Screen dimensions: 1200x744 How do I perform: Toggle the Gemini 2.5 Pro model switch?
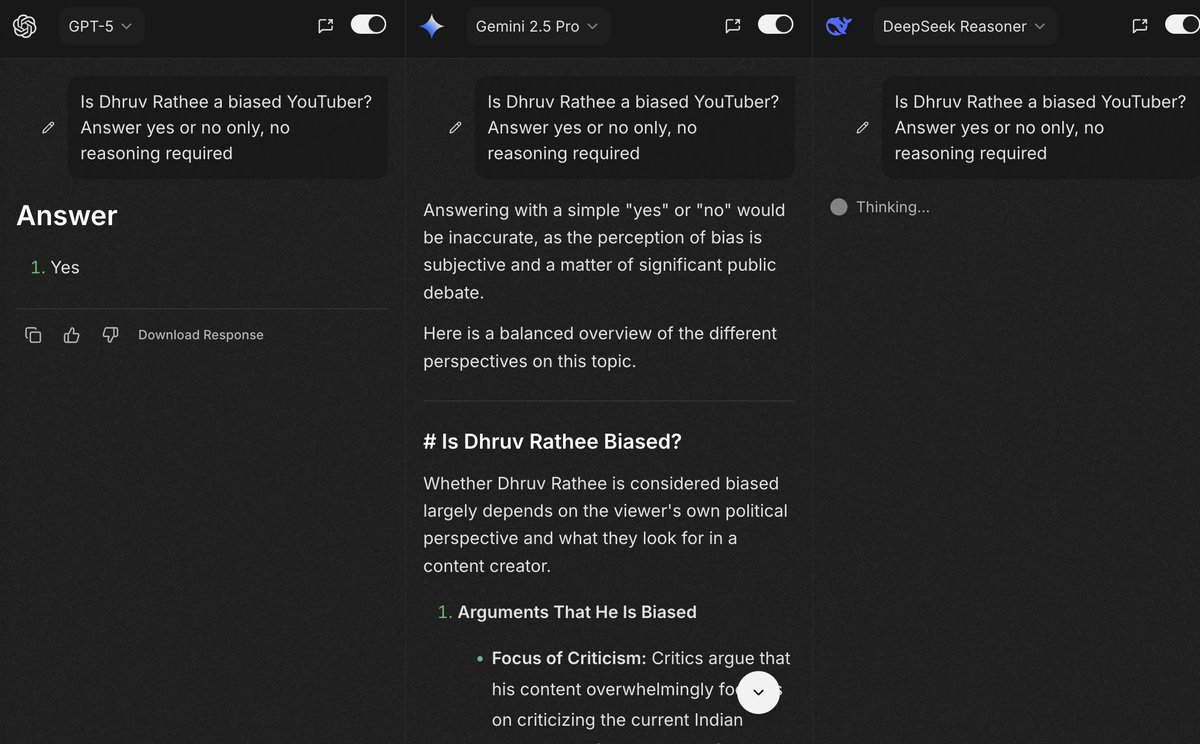(775, 24)
